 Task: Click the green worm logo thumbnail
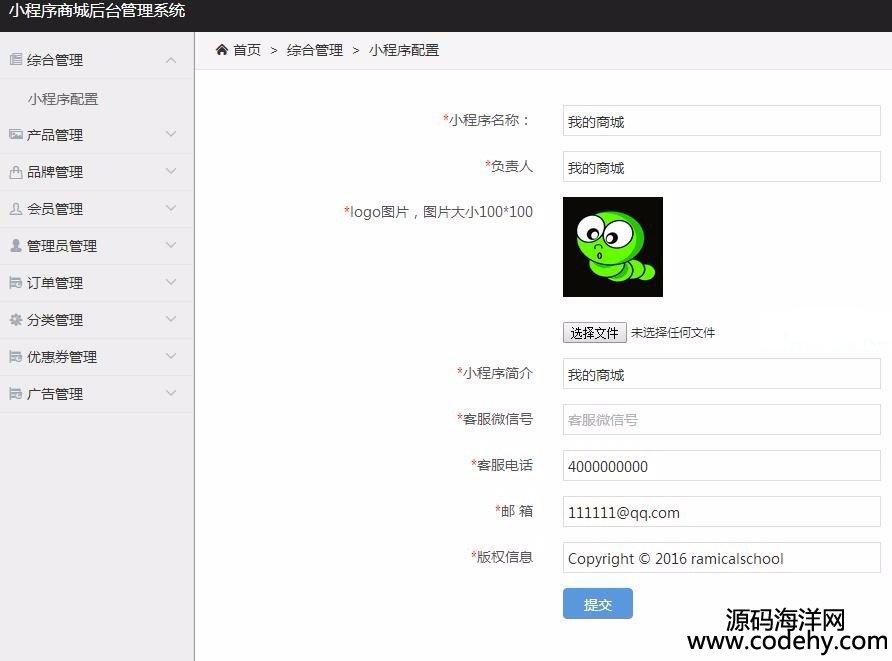click(x=613, y=247)
